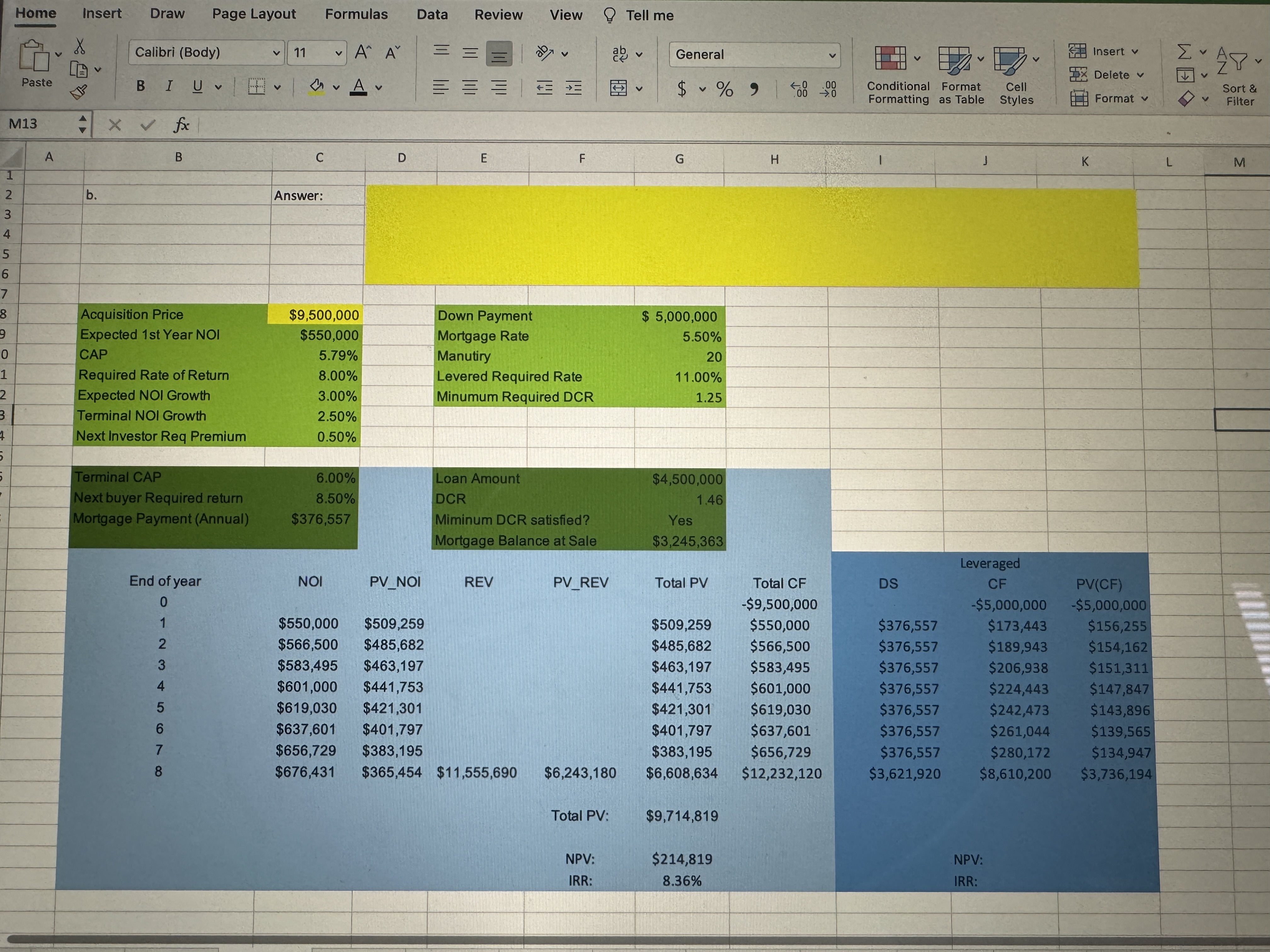1270x952 pixels.
Task: Open the Page Layout tab
Action: pyautogui.click(x=254, y=14)
